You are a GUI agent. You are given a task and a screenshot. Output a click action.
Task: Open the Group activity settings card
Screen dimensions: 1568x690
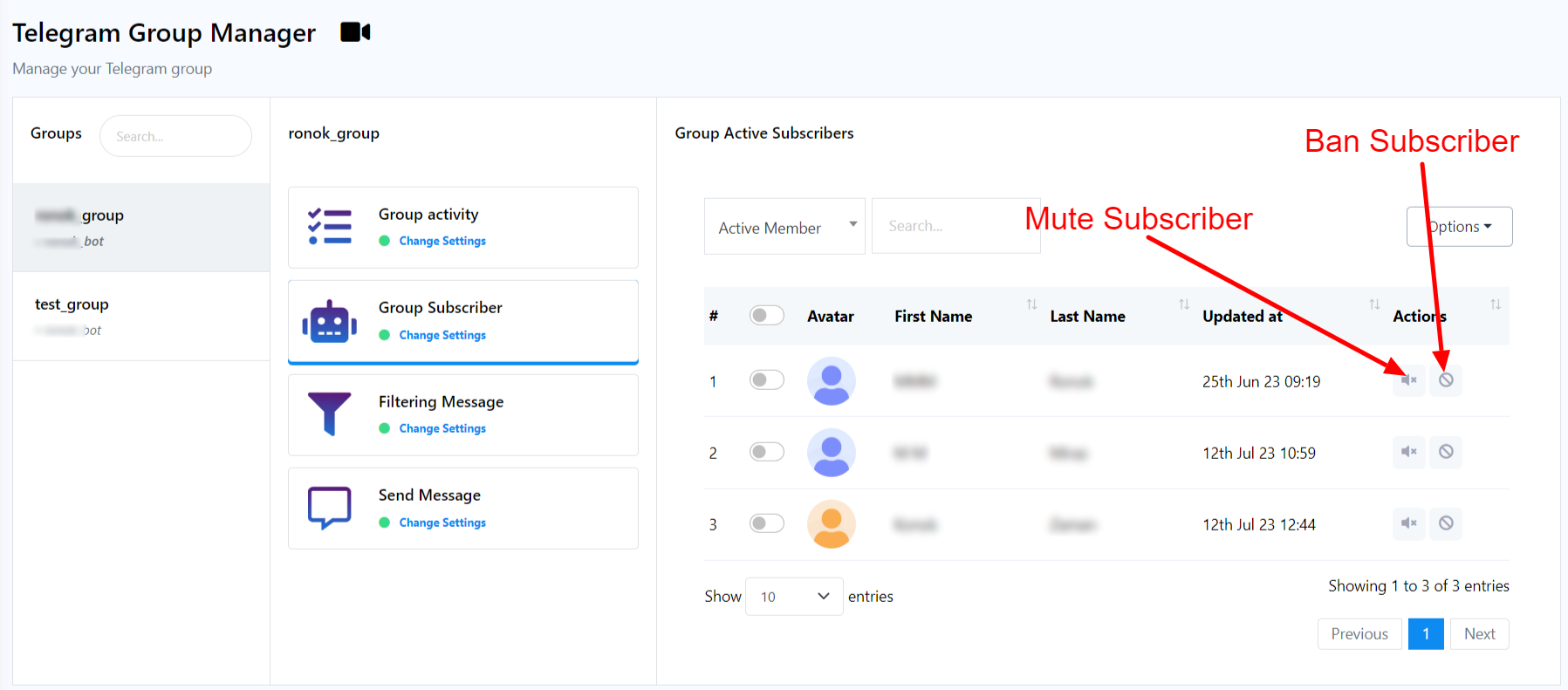point(462,227)
